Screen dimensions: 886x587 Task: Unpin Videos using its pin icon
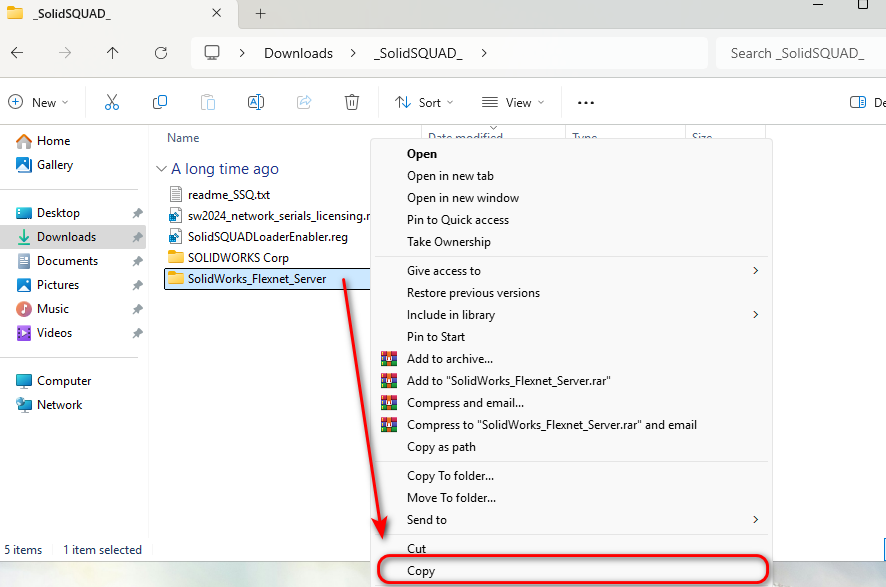(137, 333)
